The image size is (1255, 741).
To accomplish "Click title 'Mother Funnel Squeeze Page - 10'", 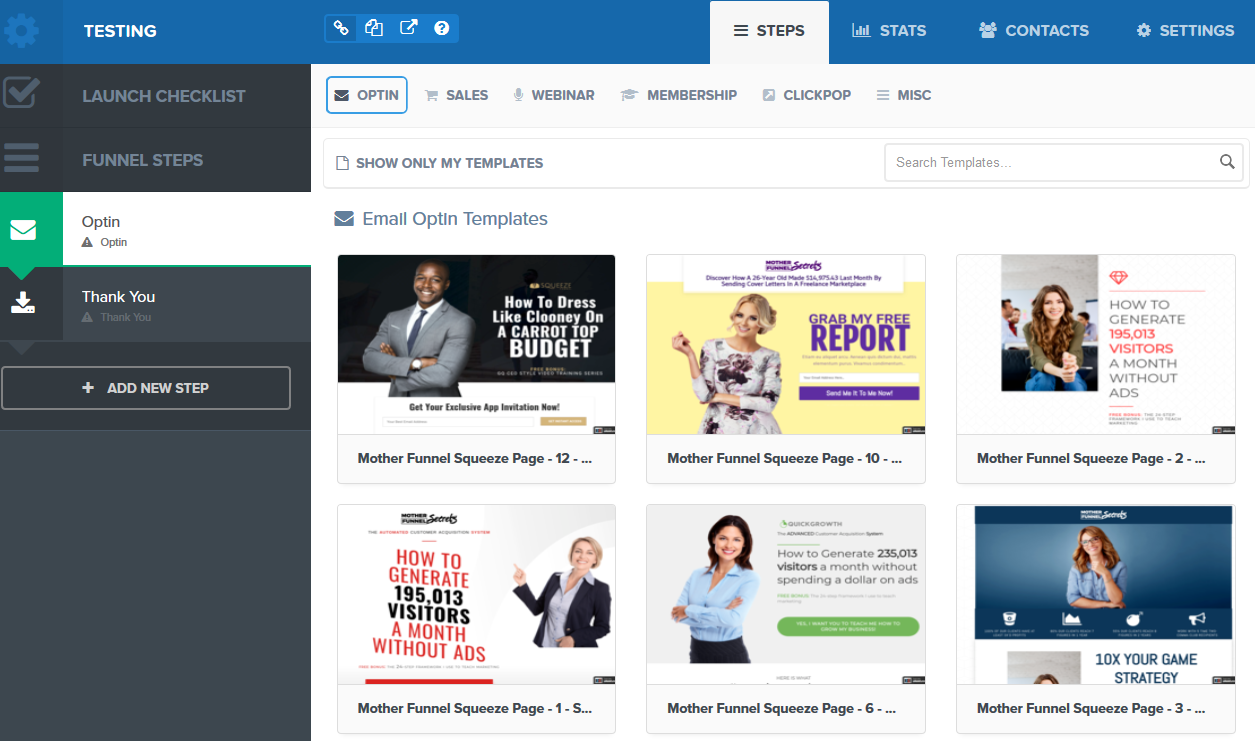I will [x=785, y=459].
